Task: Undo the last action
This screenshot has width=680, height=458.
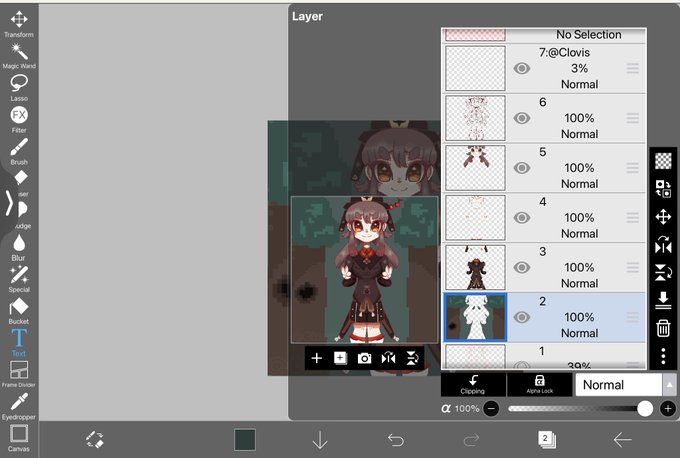Action: [x=396, y=440]
